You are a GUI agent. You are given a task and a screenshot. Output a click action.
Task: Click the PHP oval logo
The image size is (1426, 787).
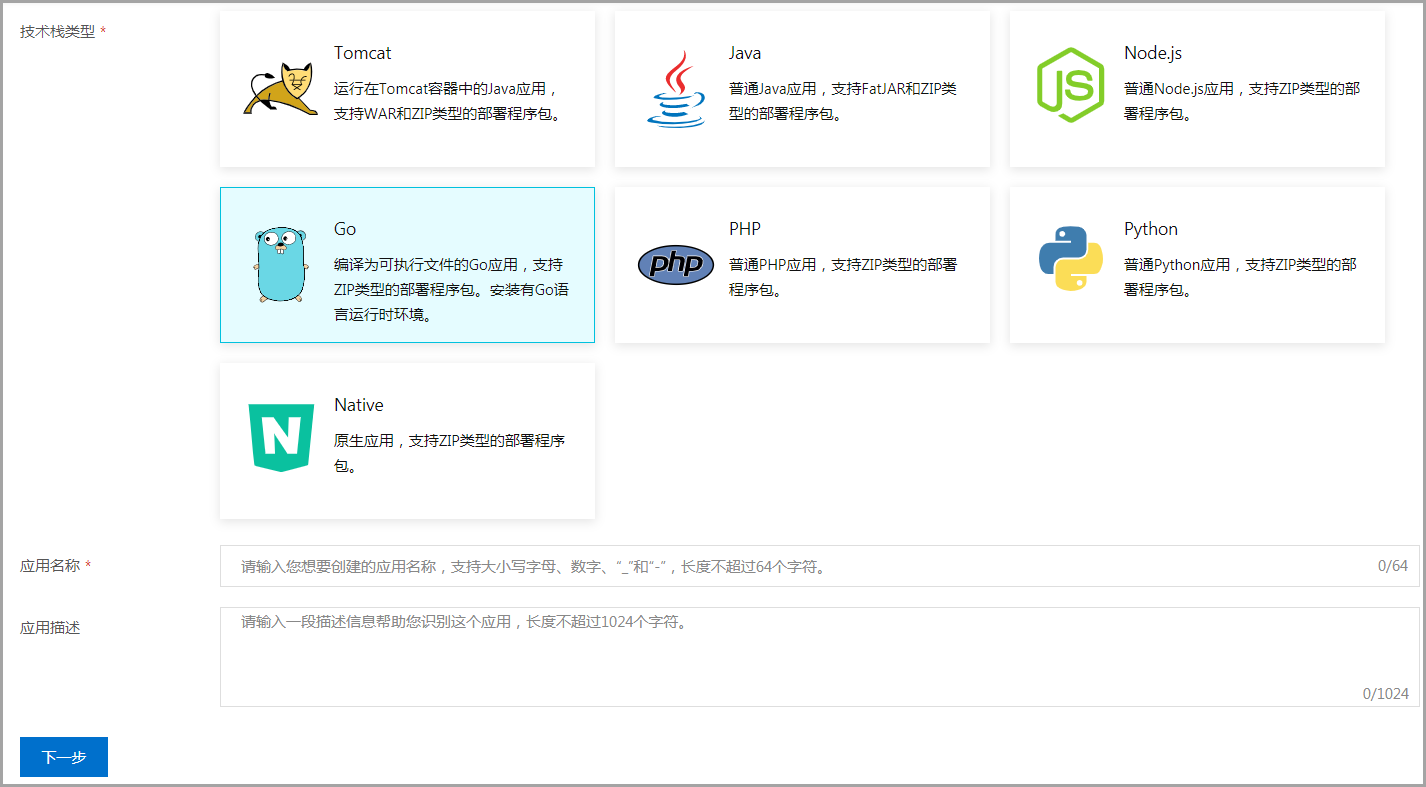click(676, 265)
